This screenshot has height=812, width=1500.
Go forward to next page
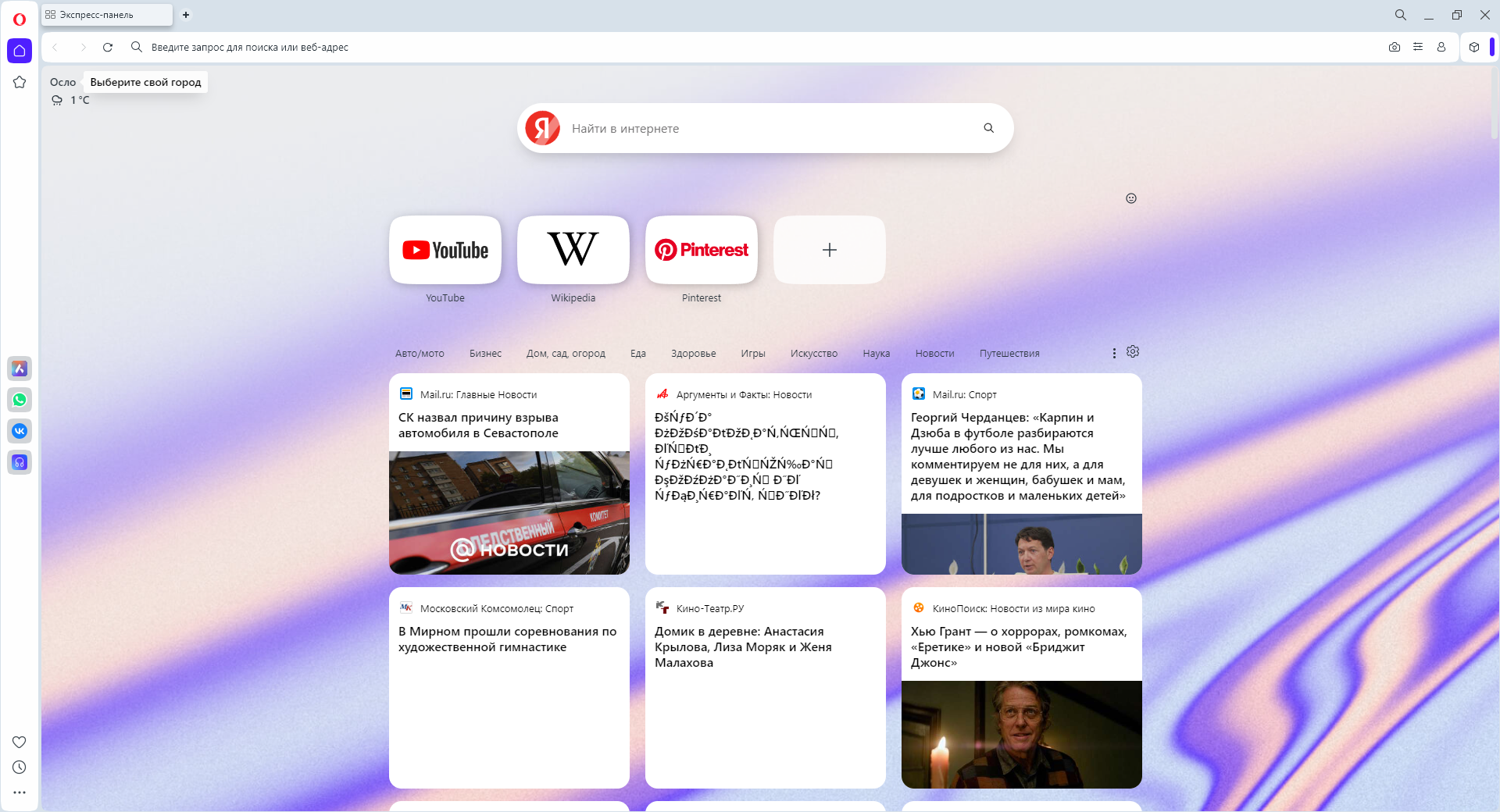coord(83,47)
